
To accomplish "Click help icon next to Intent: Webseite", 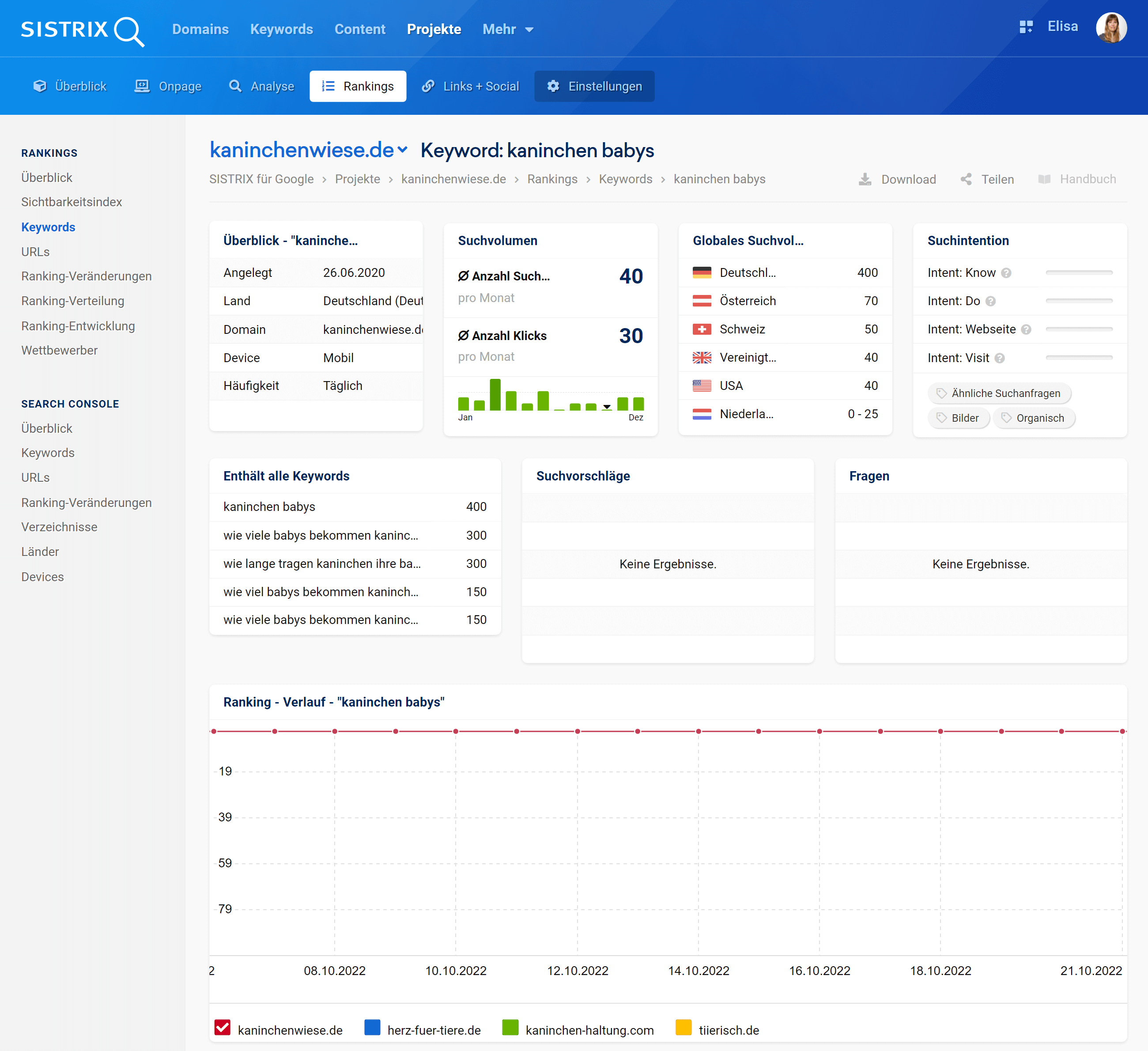I will point(1026,329).
